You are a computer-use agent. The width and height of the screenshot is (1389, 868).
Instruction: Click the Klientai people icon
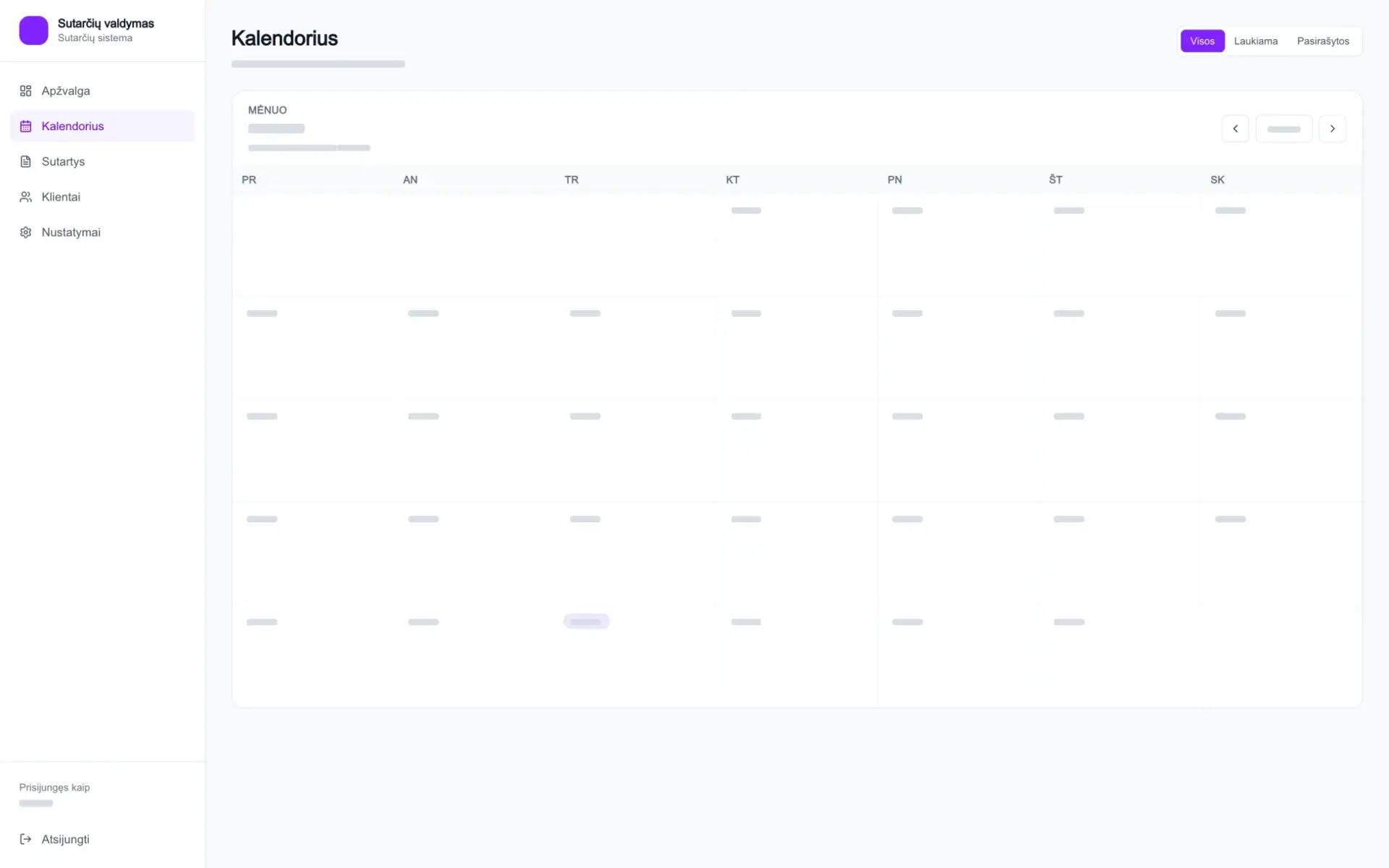26,197
